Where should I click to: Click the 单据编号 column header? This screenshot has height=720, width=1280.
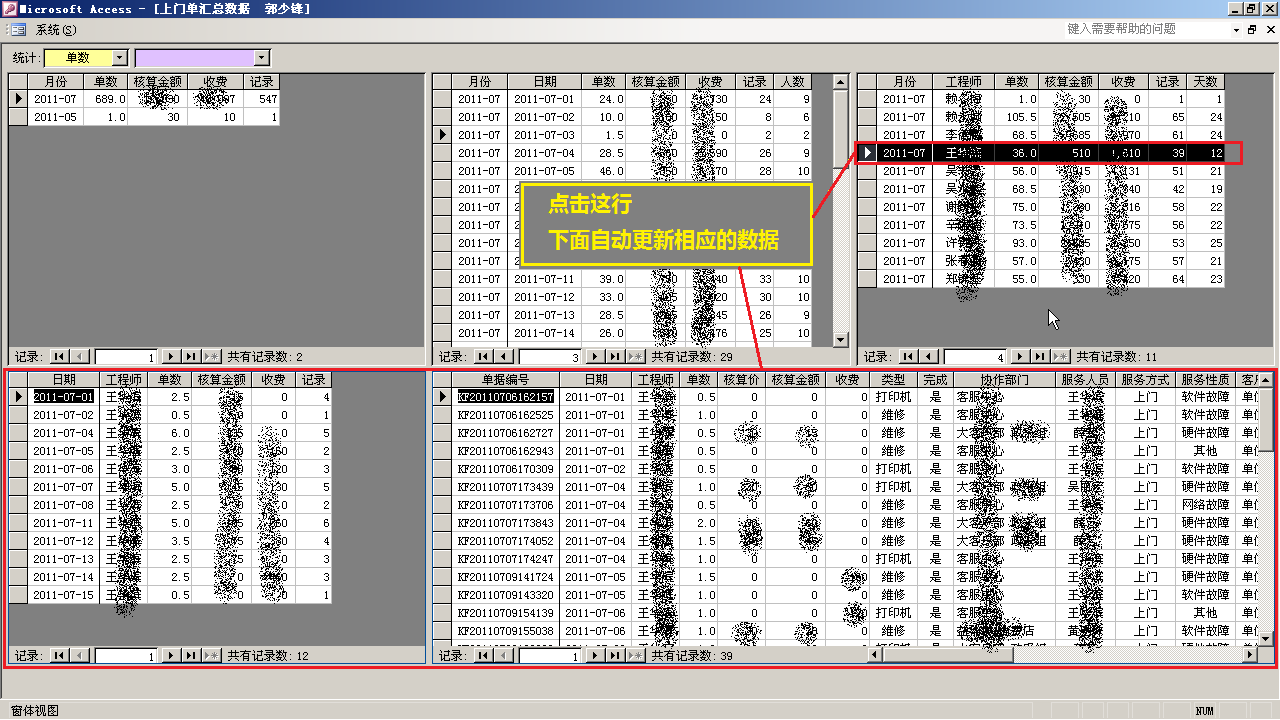pos(505,380)
